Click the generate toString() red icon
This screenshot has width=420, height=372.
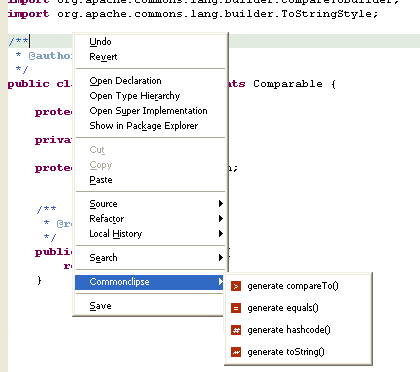(236, 352)
